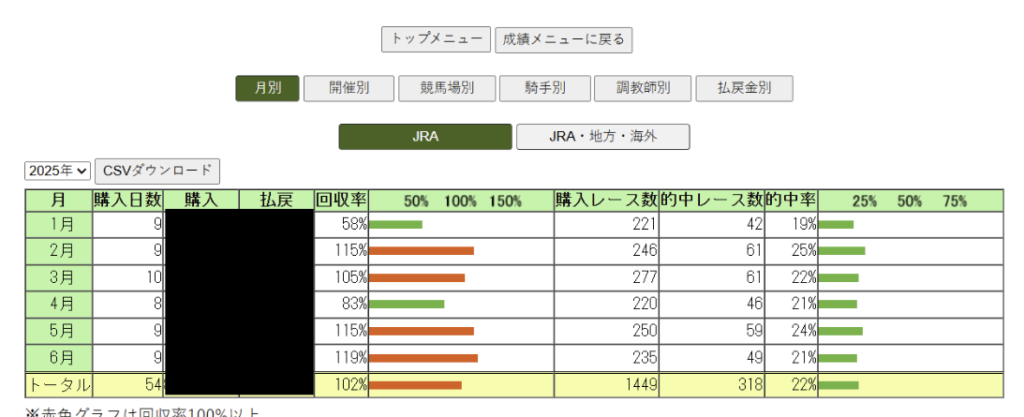Click the 25% hit rate cell
Screen dimensions: 1024x417
[791, 251]
